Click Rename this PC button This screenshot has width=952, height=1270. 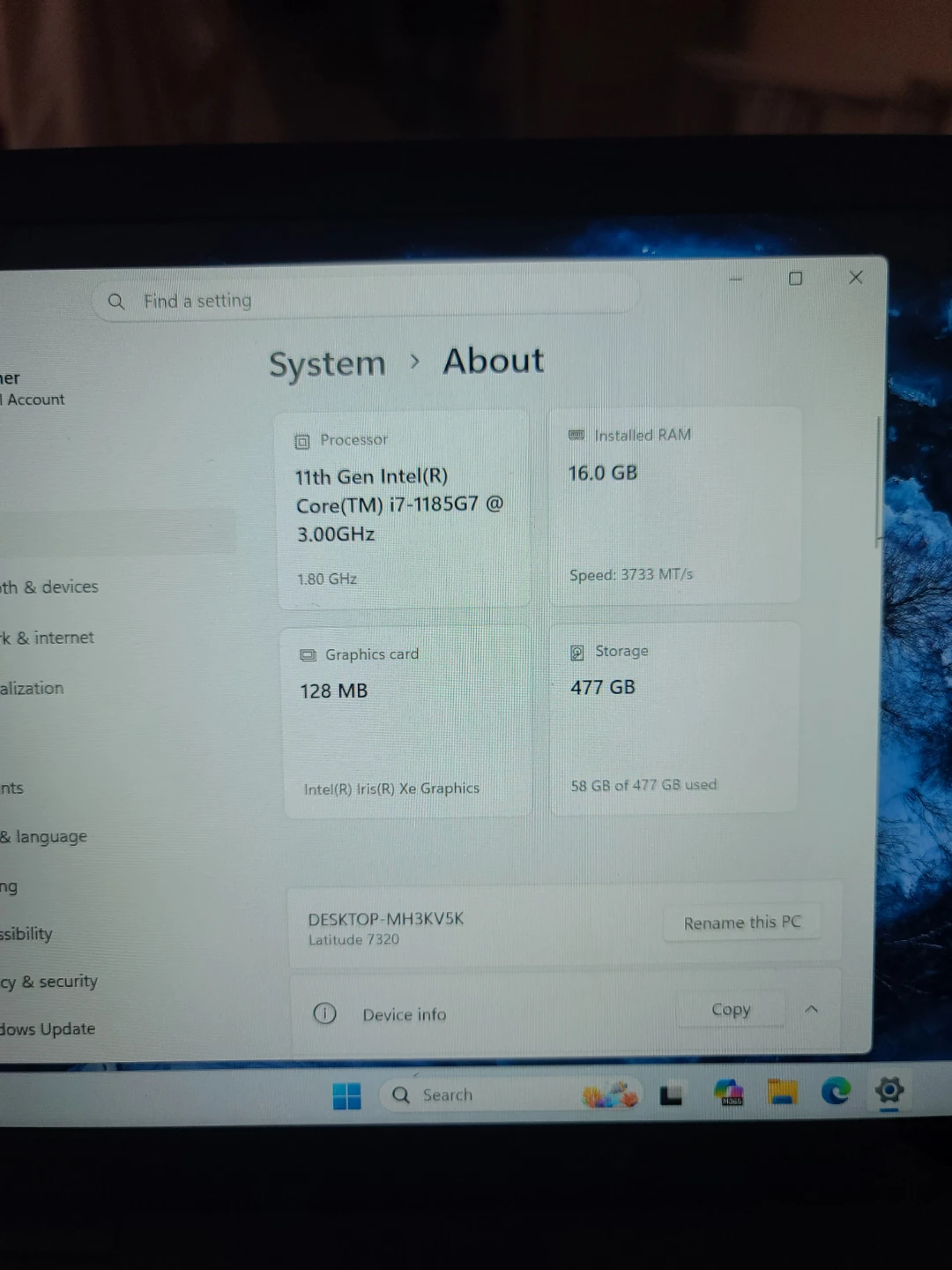pyautogui.click(x=742, y=923)
